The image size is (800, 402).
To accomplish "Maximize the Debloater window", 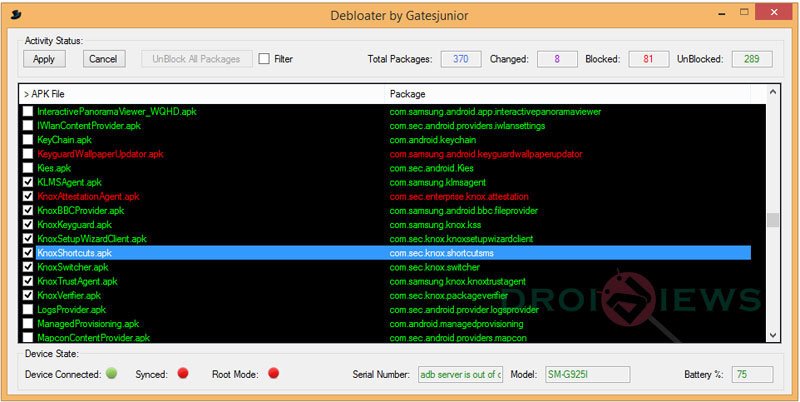I will (744, 12).
